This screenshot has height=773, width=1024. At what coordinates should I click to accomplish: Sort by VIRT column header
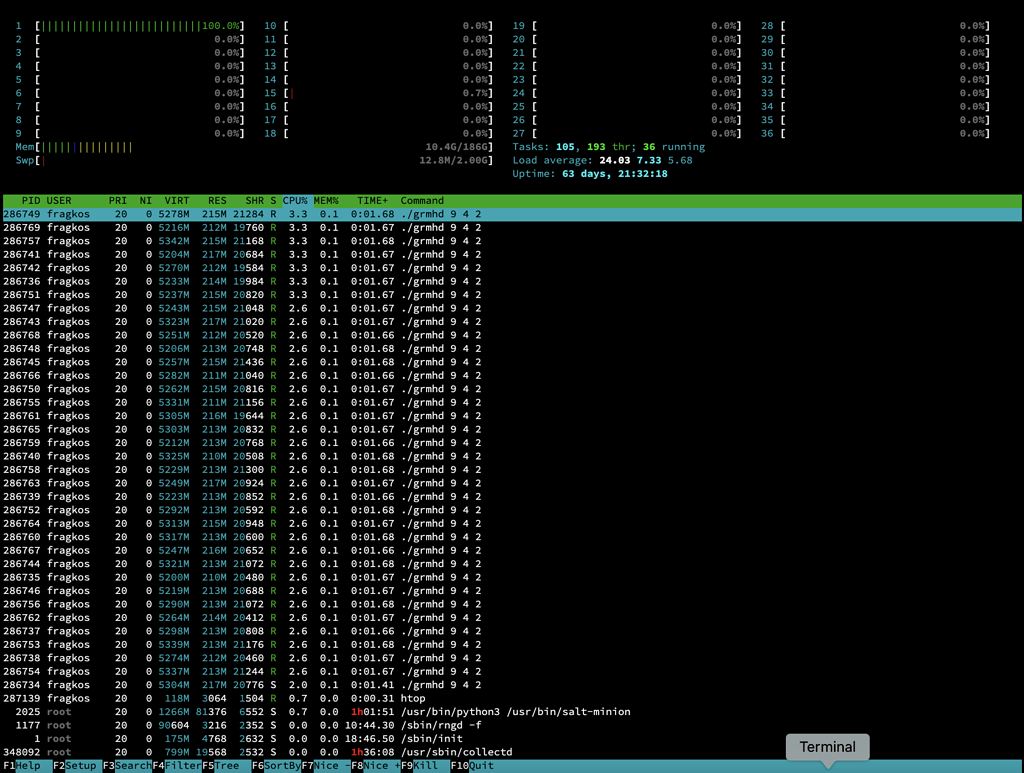(x=176, y=200)
